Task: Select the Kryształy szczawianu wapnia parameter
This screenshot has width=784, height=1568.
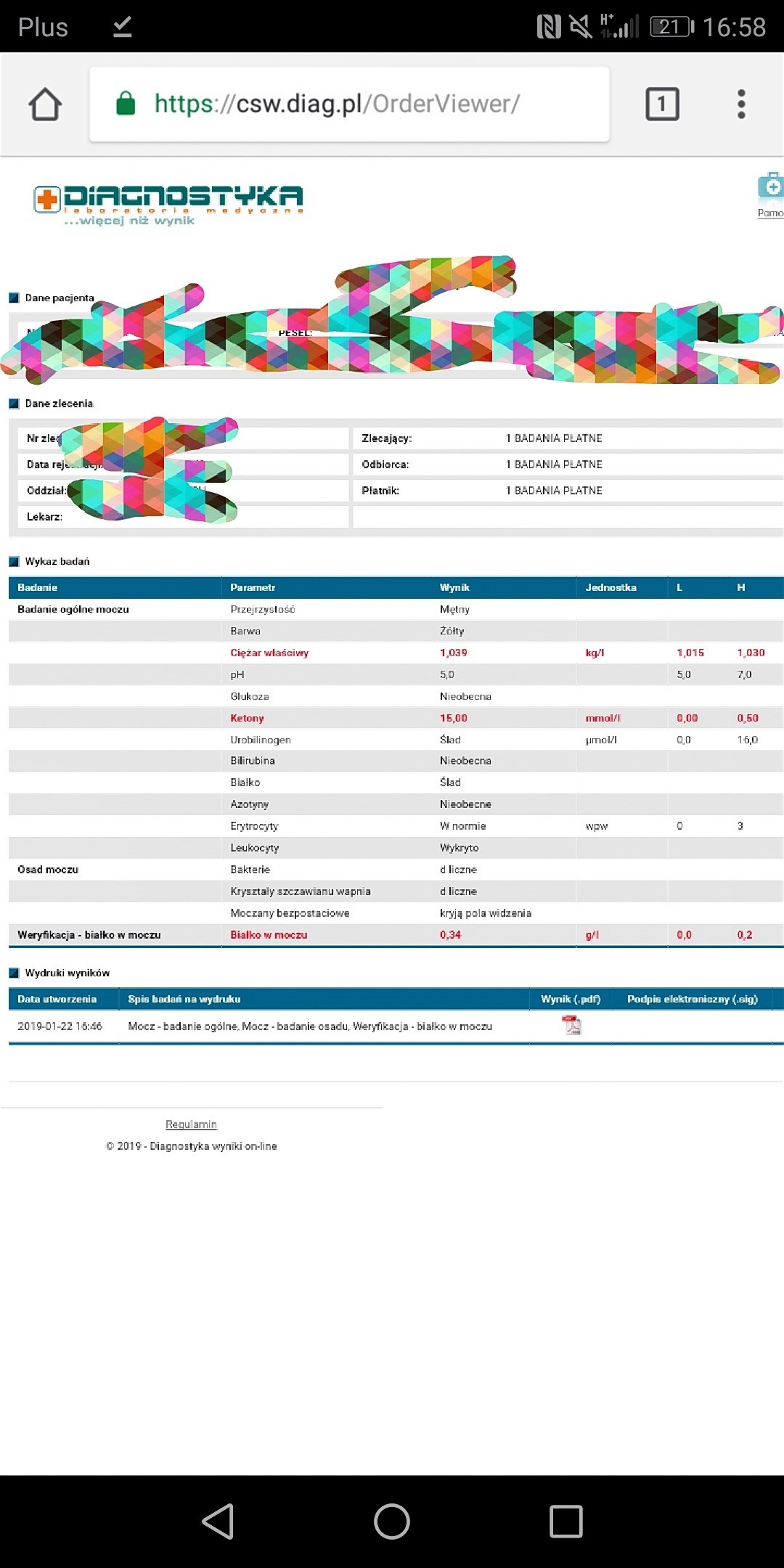Action: pos(301,891)
